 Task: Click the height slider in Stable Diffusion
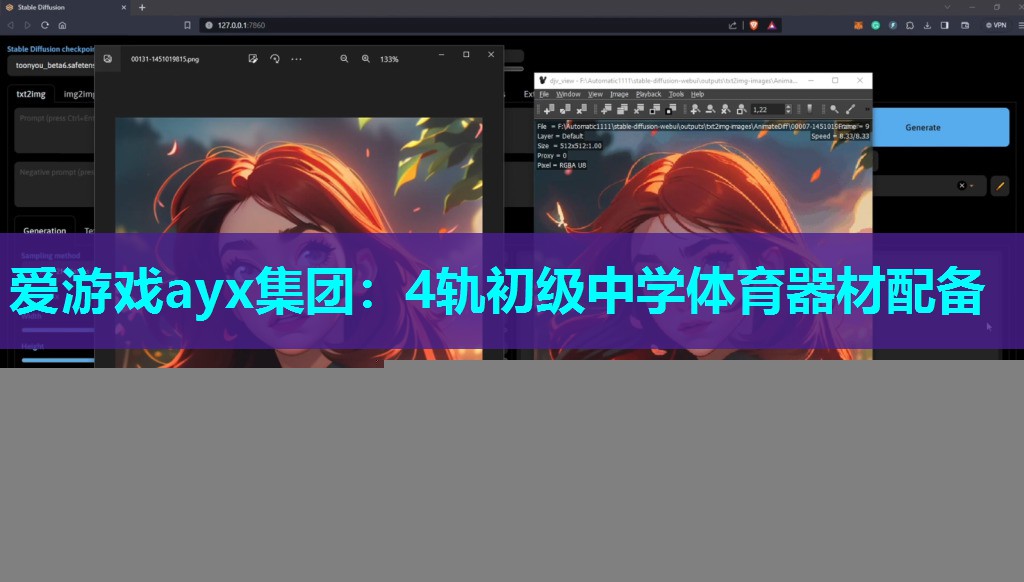click(57, 360)
